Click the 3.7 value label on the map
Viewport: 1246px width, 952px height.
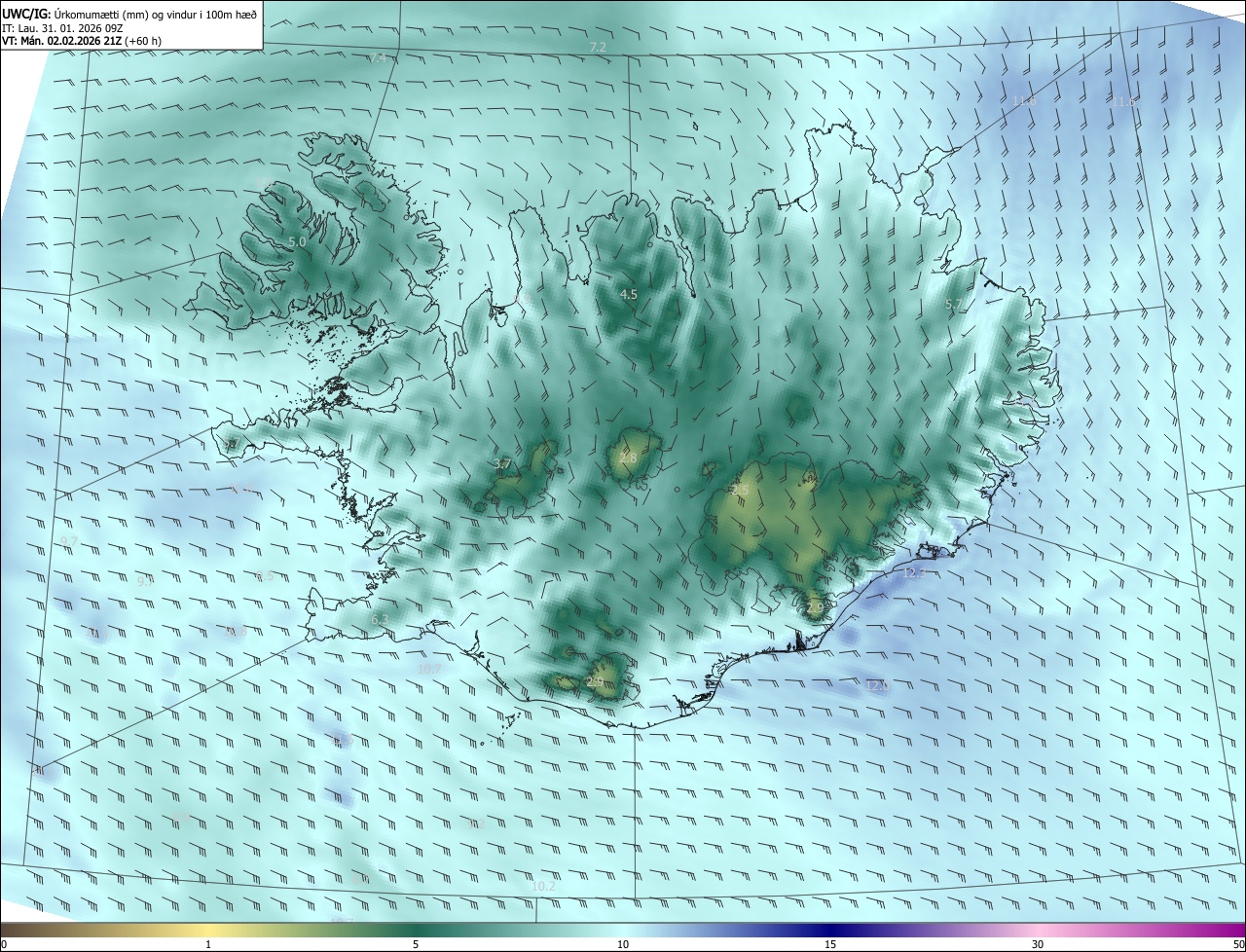click(502, 464)
